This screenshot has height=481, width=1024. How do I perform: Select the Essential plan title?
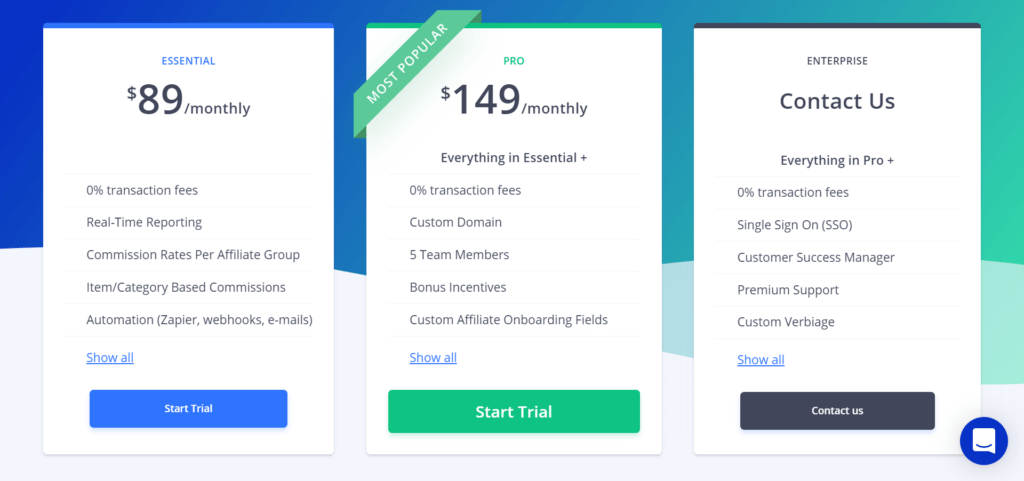coord(188,61)
